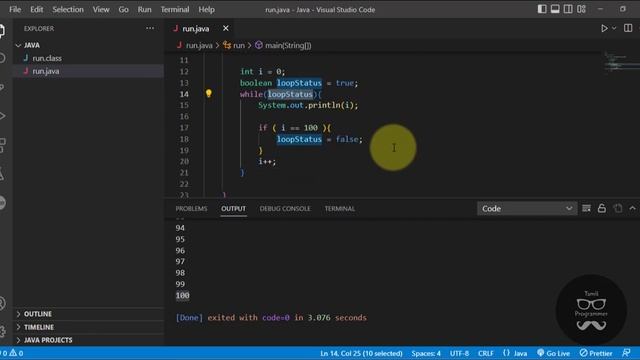Collapse the JAVA folder in Explorer

tap(89, 45)
